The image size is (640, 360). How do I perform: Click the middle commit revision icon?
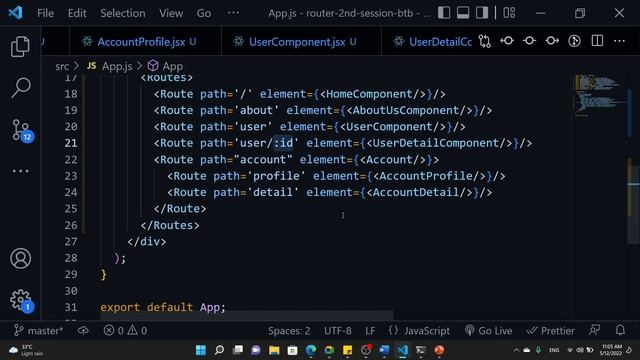tap(529, 41)
